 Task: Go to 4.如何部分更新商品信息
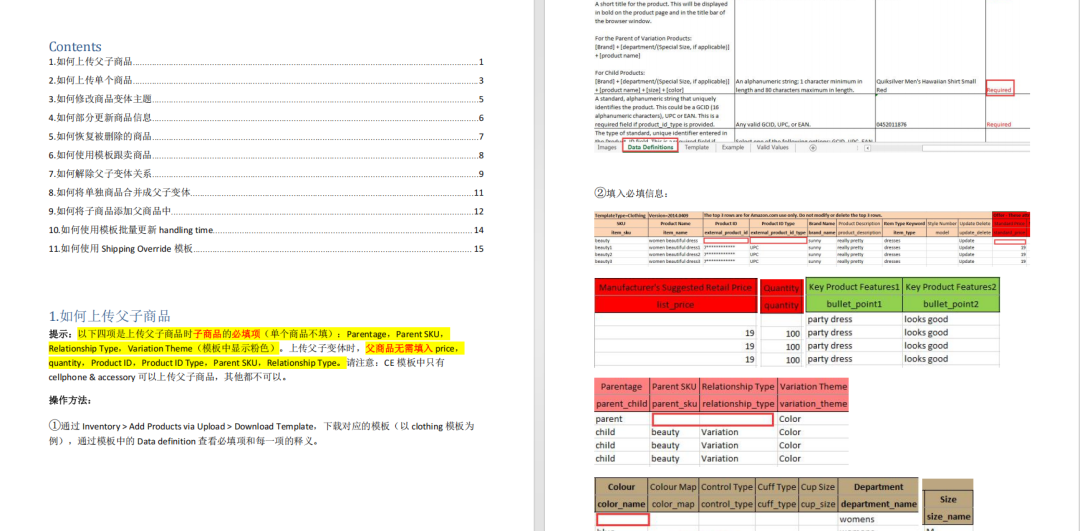[267, 118]
